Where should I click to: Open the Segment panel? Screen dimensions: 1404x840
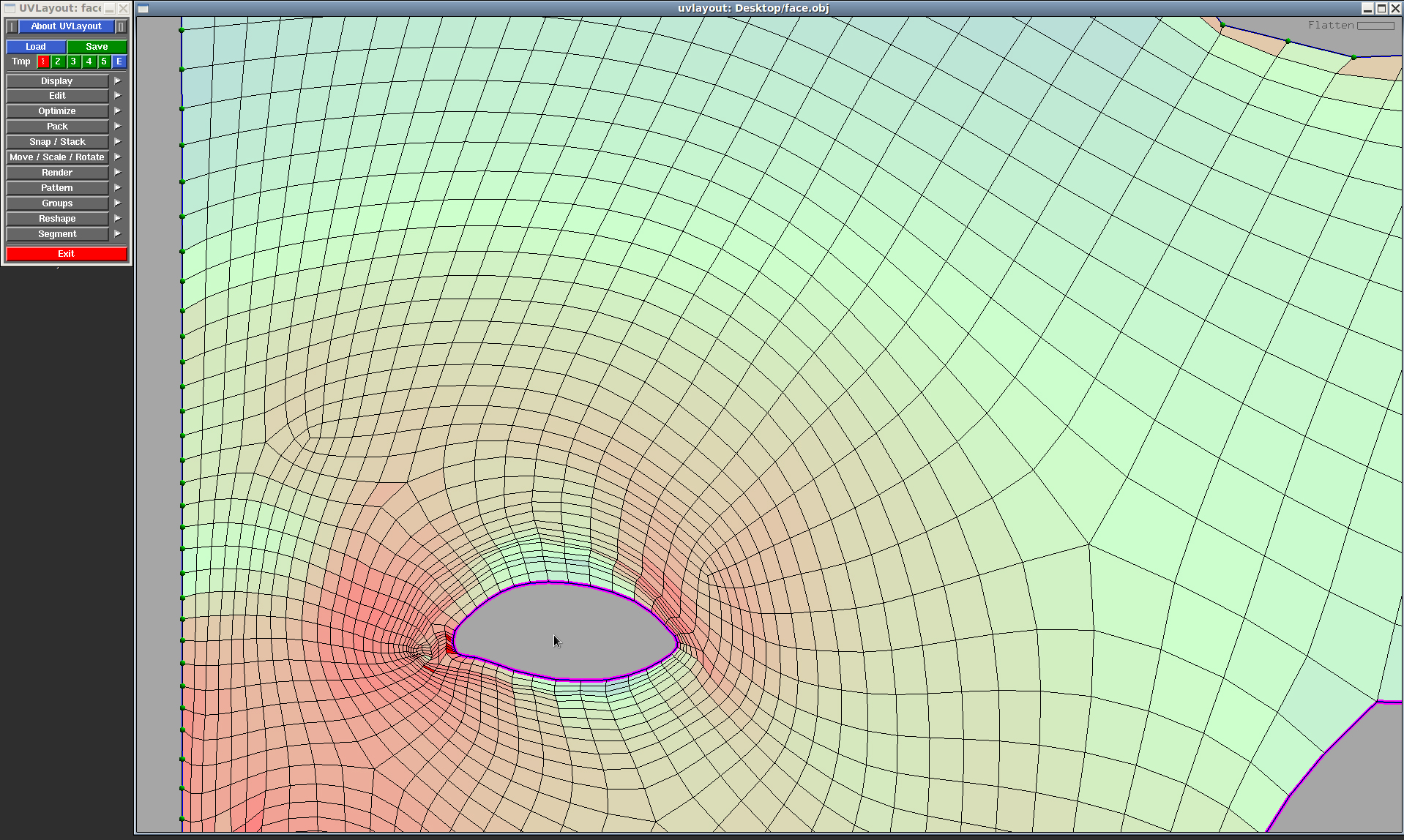tap(57, 234)
